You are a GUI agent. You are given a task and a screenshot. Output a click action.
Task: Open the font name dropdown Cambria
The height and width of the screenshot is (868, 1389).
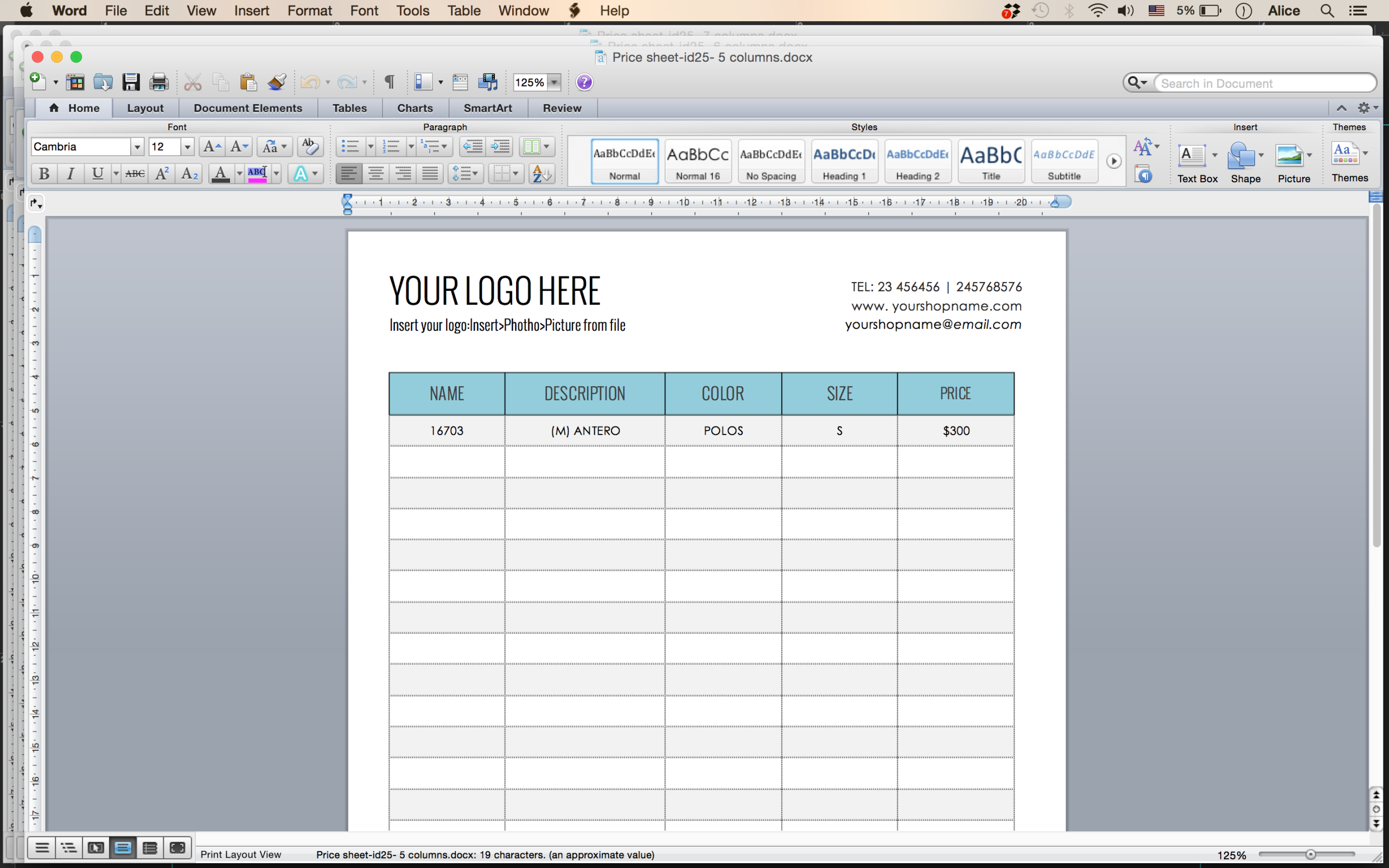tap(137, 147)
